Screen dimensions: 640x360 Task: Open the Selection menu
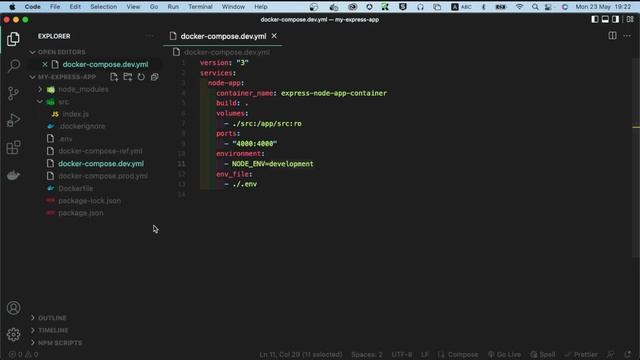(104, 7)
